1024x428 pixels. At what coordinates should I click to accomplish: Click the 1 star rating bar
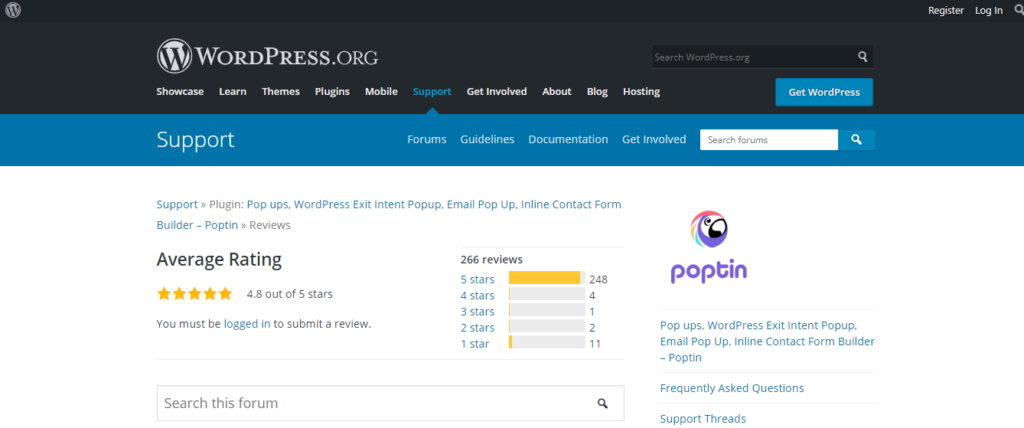tap(547, 342)
